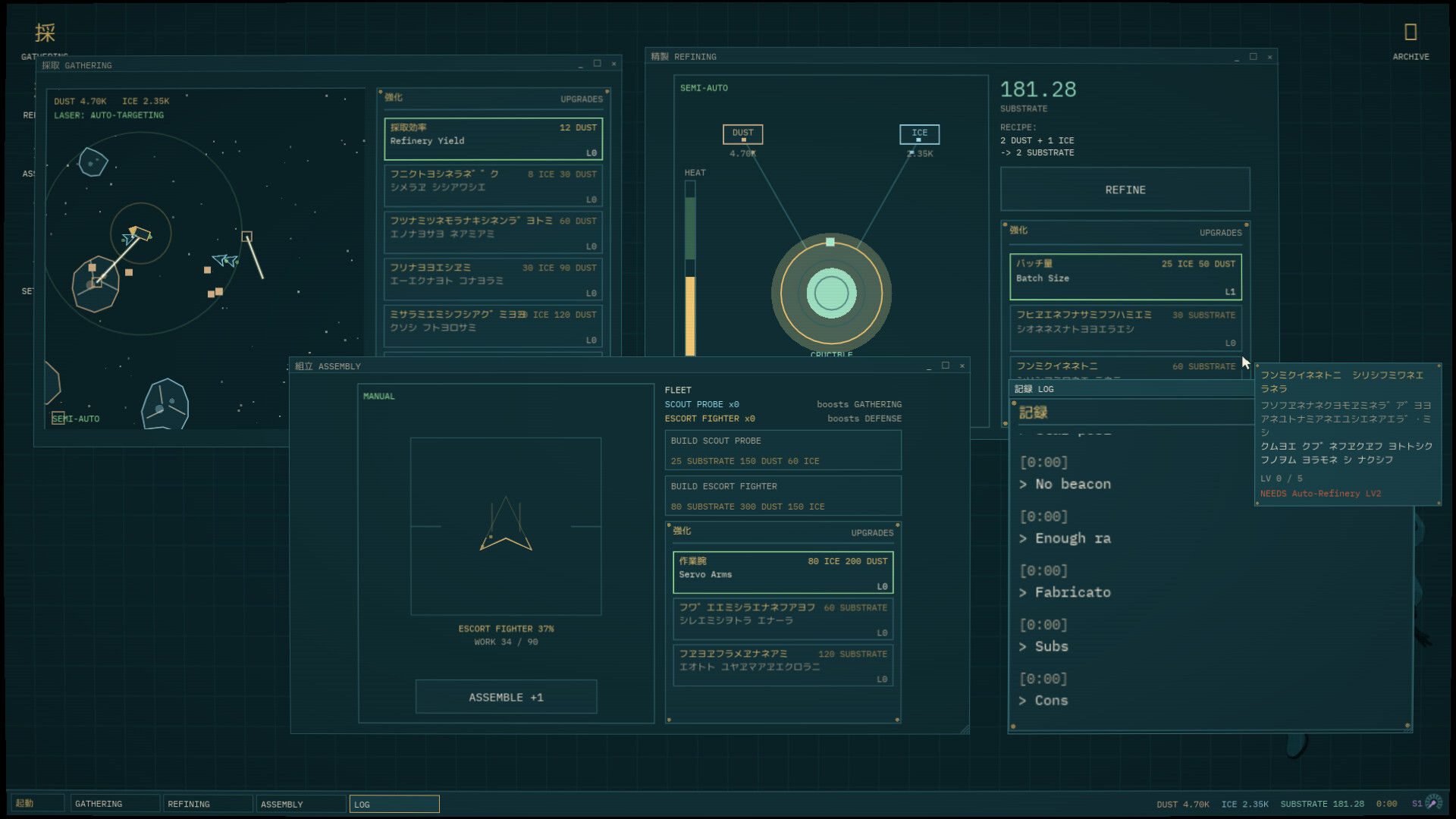Viewport: 1456px width, 819px height.
Task: Select the pair of blue drone ships
Action: tap(225, 261)
